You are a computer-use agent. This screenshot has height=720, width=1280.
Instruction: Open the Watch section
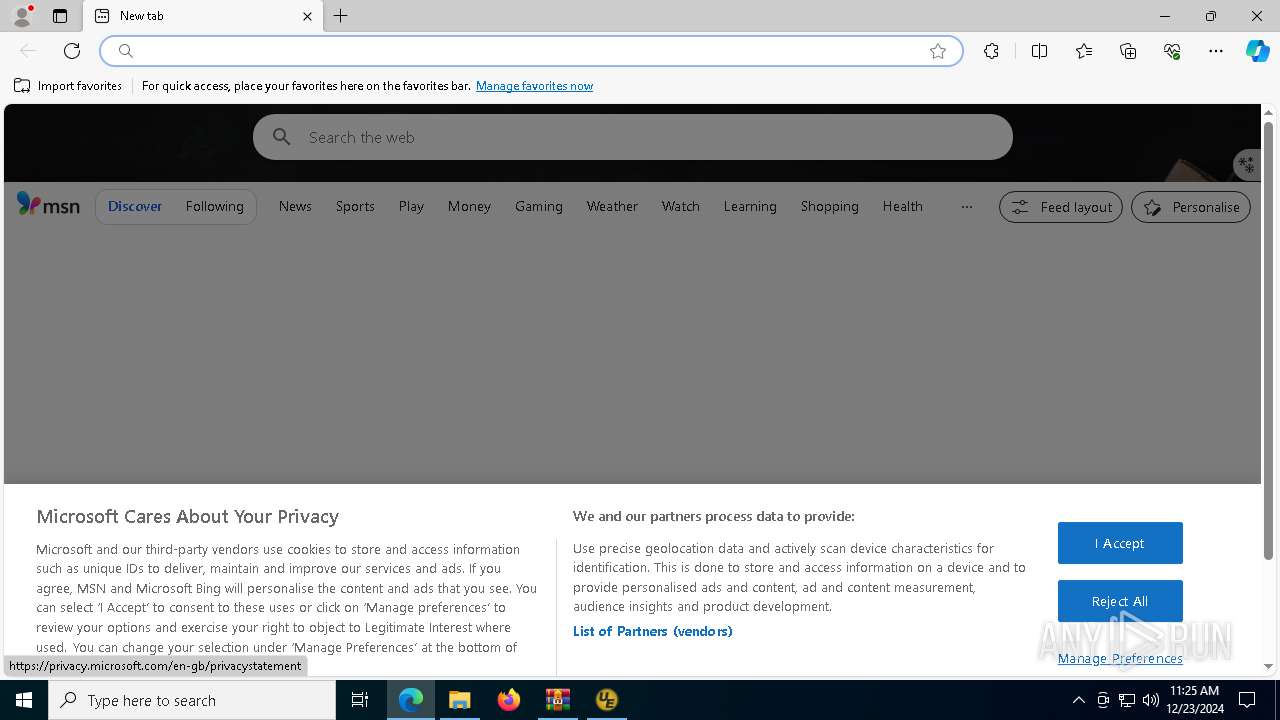click(680, 206)
